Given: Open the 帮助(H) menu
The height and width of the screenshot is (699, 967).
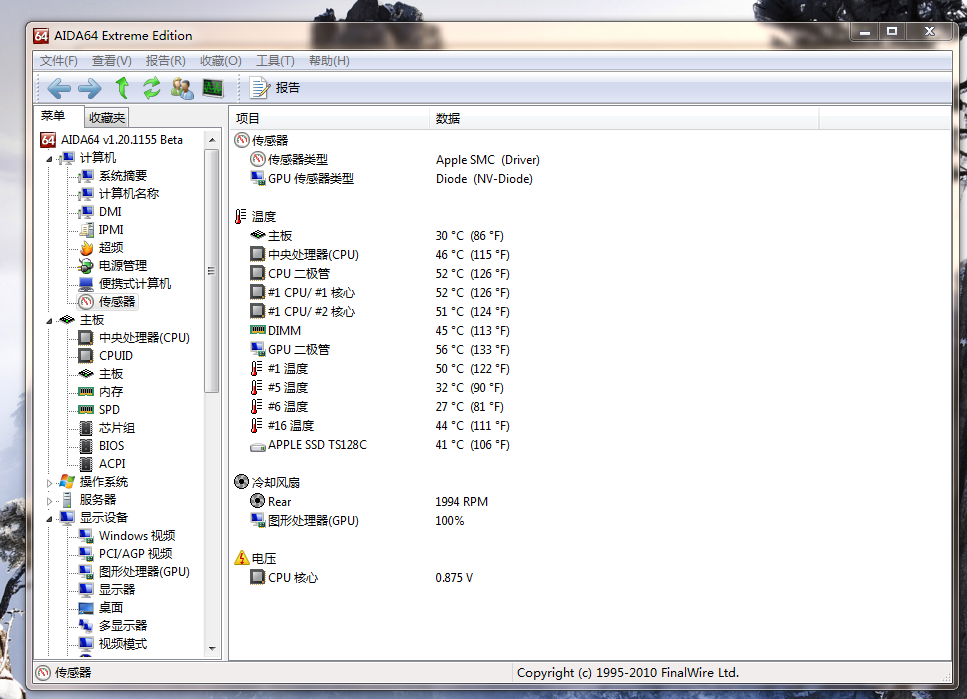Looking at the screenshot, I should (329, 60).
